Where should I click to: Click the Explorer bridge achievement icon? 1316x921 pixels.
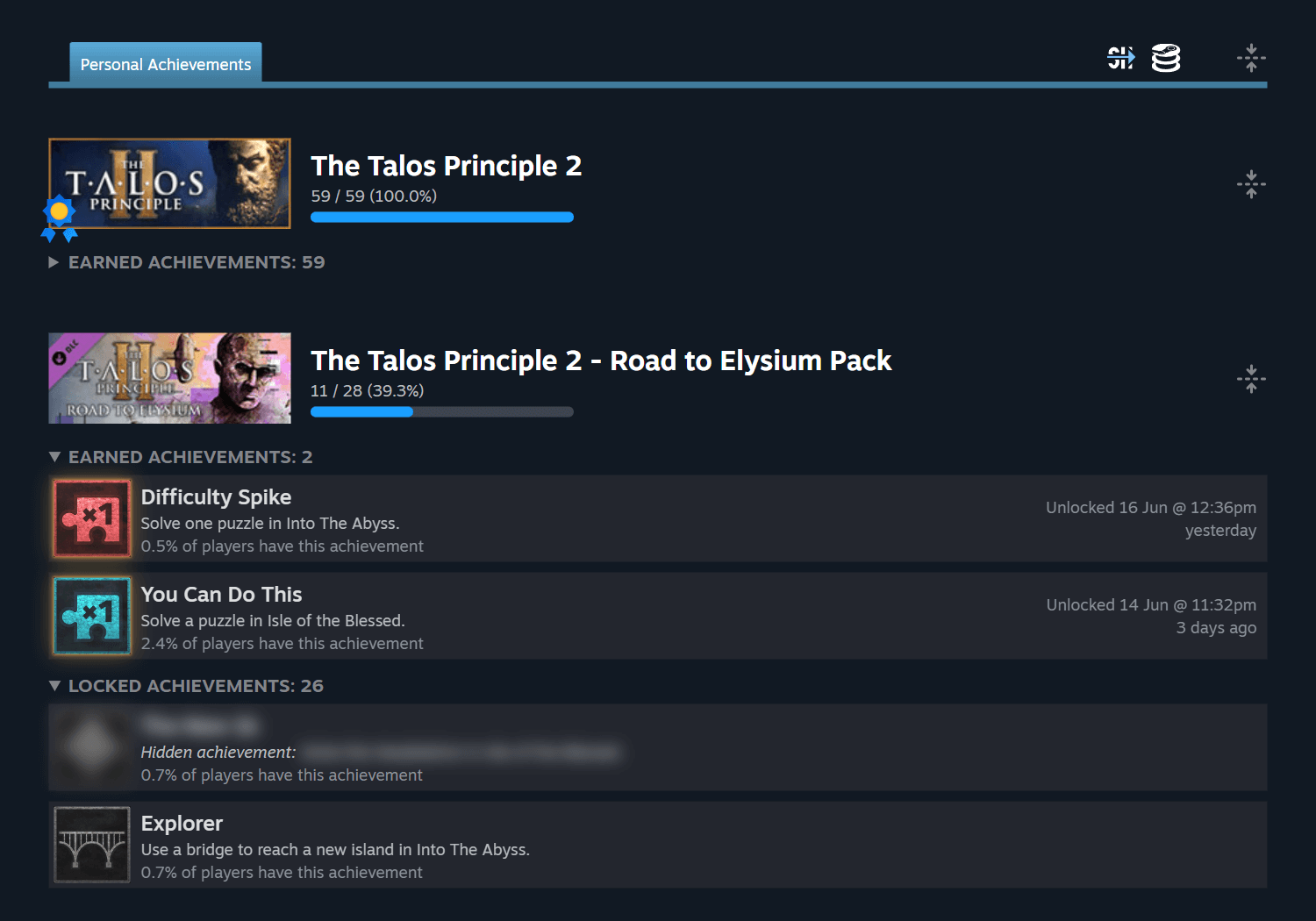click(x=91, y=845)
